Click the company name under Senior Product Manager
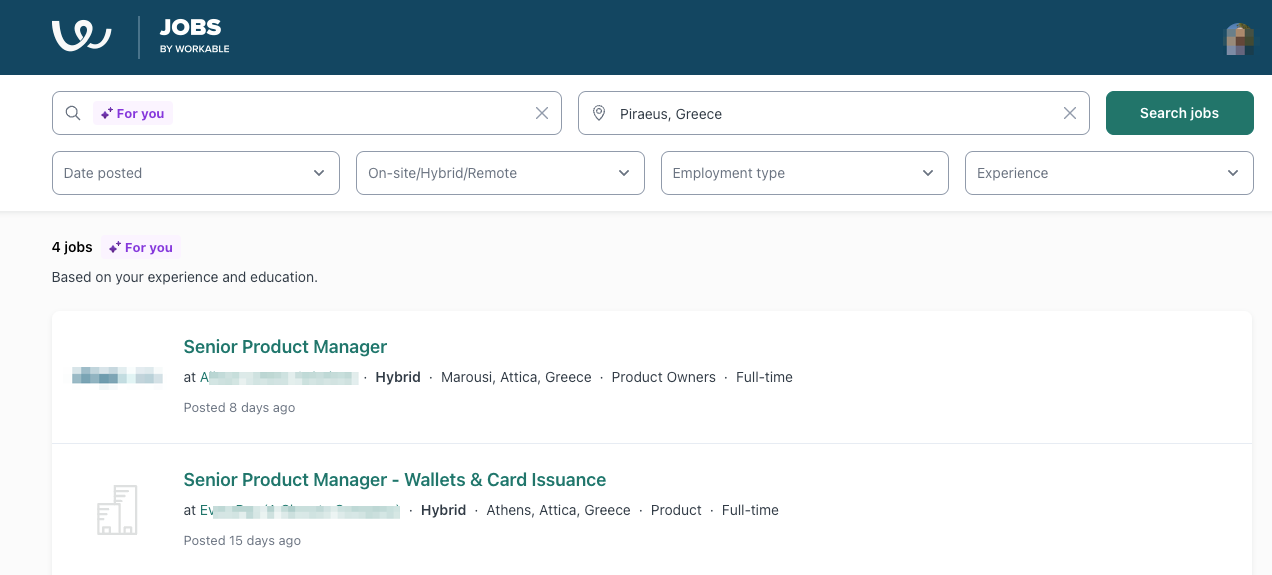1272x575 pixels. click(280, 377)
